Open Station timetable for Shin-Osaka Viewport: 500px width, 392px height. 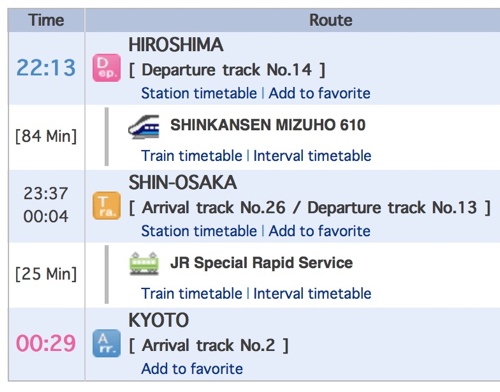tap(199, 231)
